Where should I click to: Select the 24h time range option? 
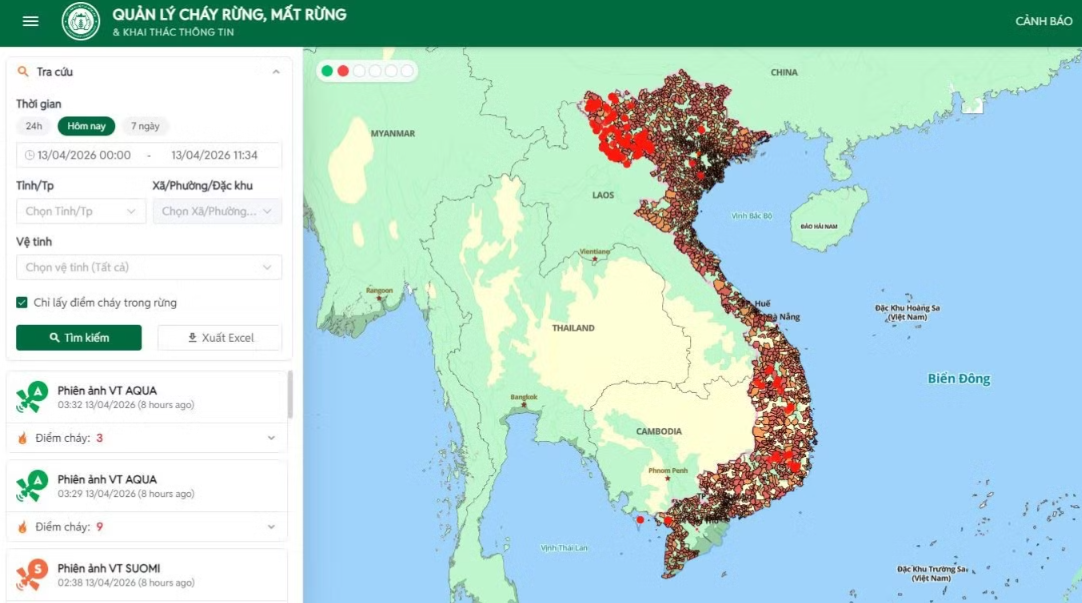(x=34, y=126)
